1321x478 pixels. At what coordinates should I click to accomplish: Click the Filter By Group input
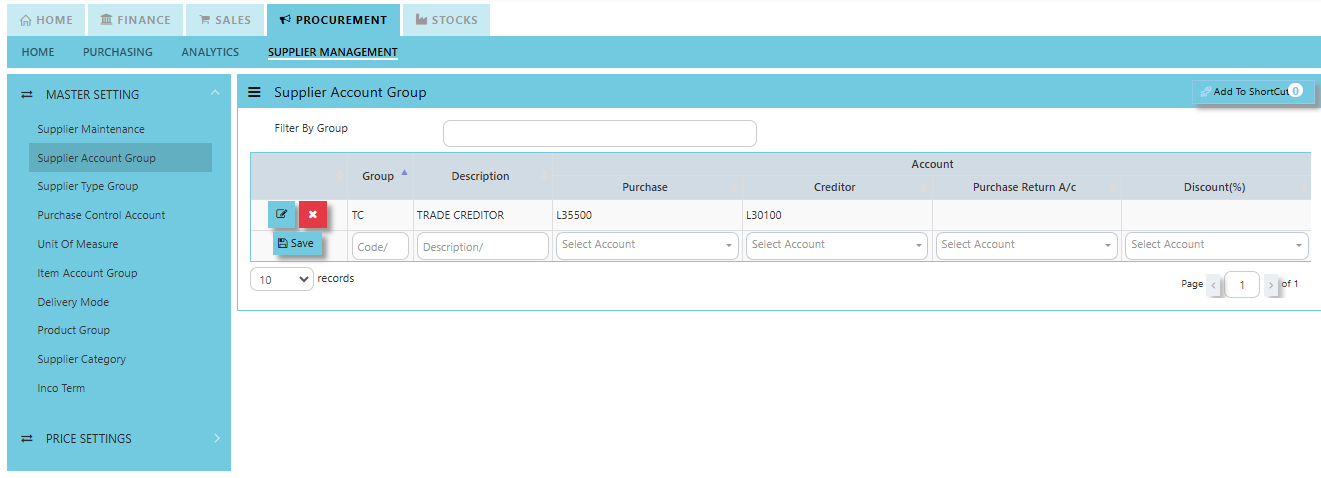tap(600, 133)
